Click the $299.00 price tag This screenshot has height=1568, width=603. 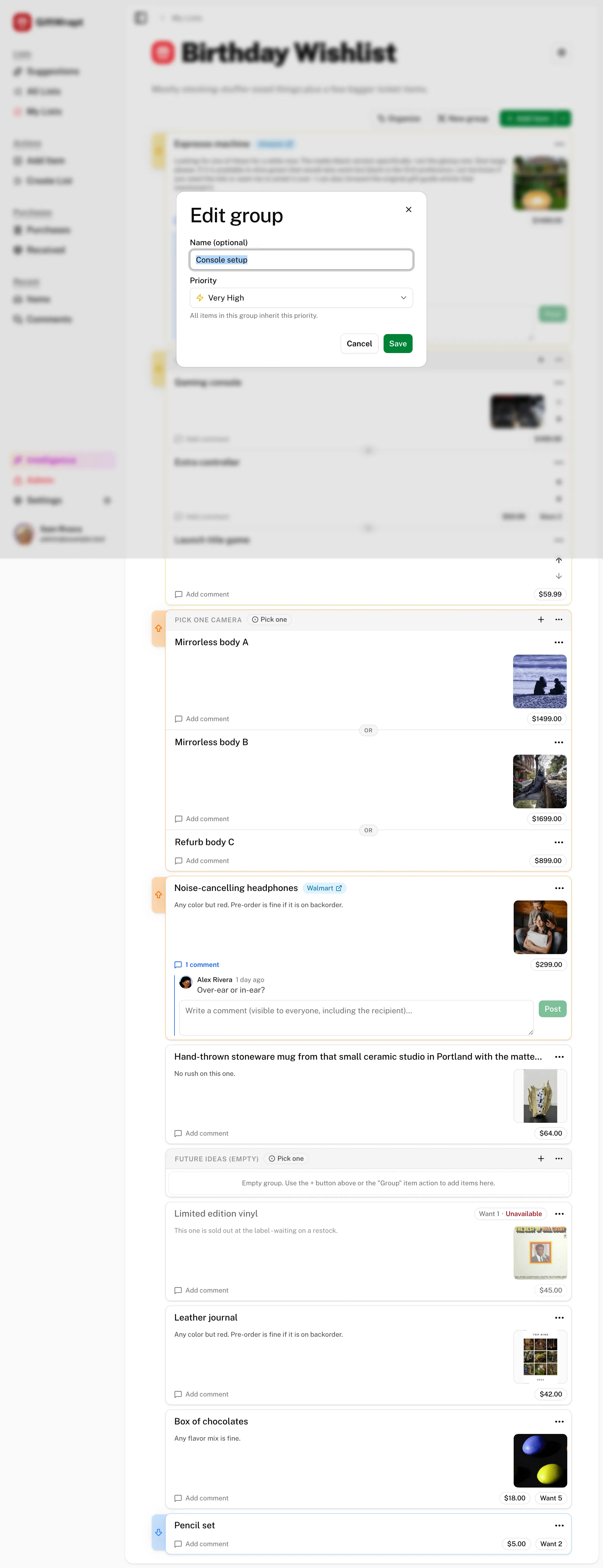[x=548, y=964]
